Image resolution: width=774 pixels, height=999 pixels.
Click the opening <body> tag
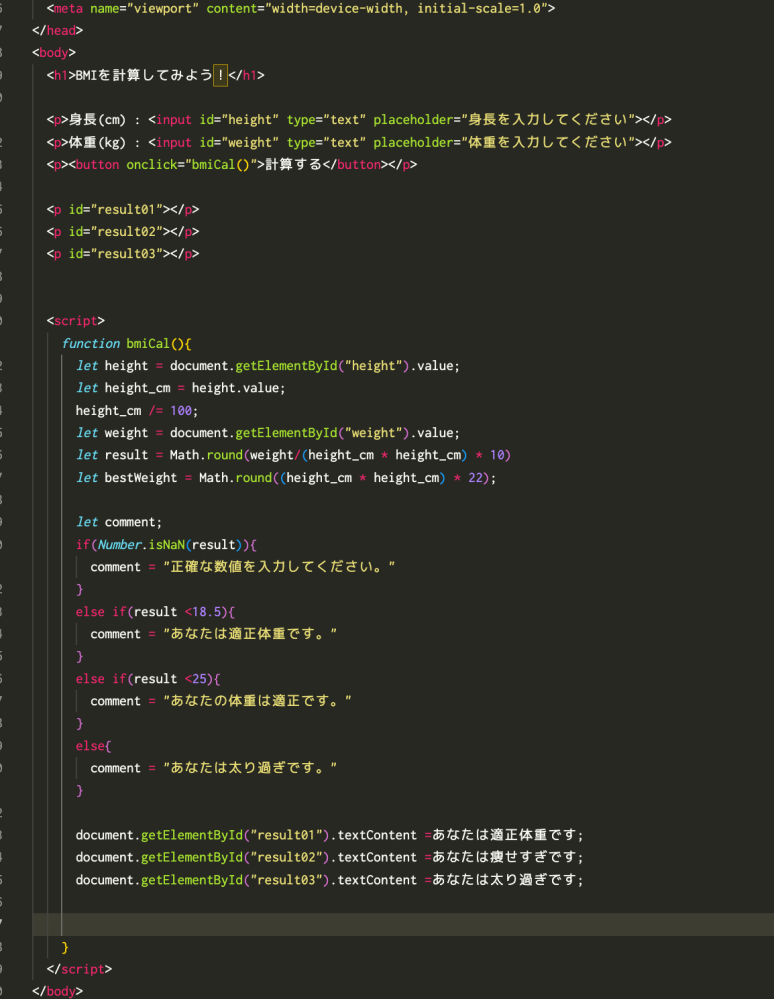coord(54,53)
